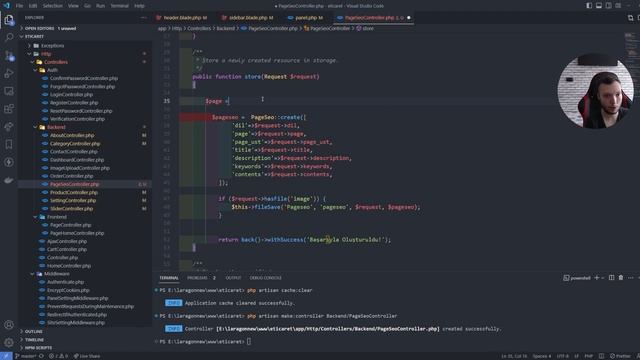
Task: Collapse the Auth folder
Action: [x=86, y=70]
